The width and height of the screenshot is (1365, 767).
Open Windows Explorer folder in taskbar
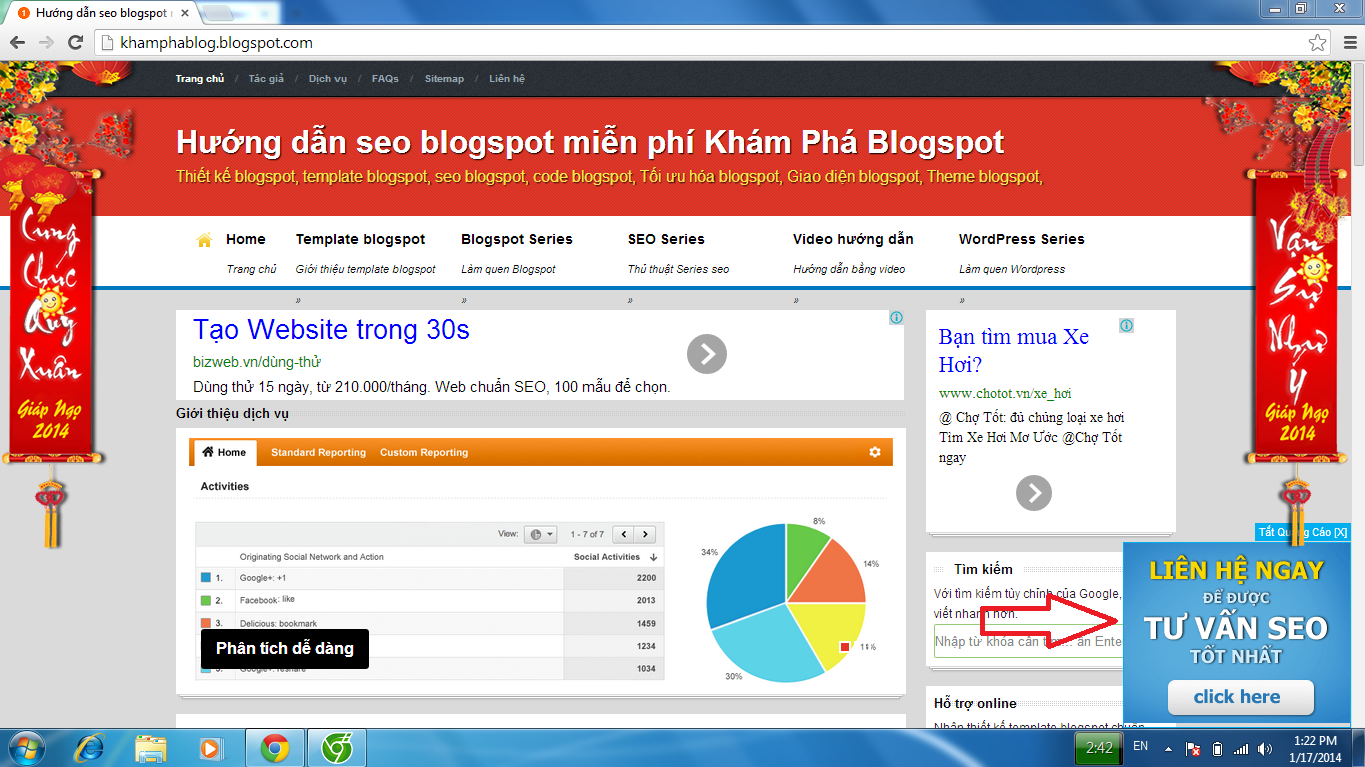(x=151, y=748)
